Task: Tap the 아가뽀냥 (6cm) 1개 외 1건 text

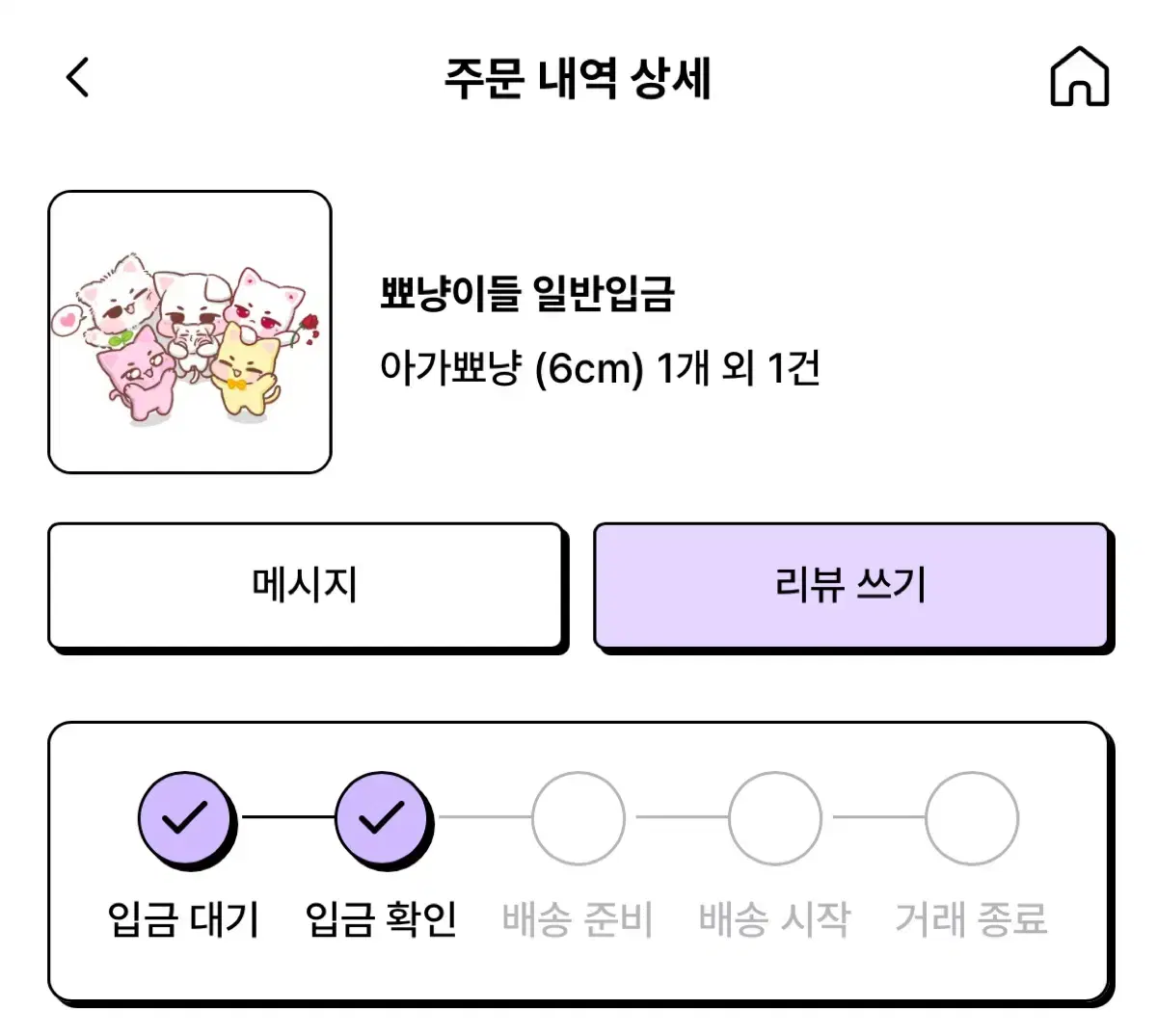Action: (x=600, y=368)
